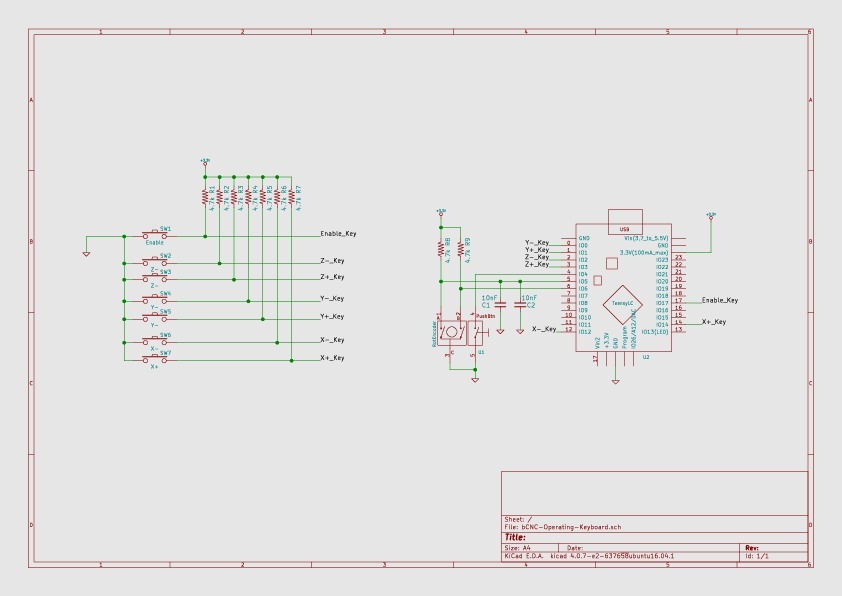Select the TeensyLC diamond chip outline
This screenshot has height=596, width=842.
[x=622, y=304]
